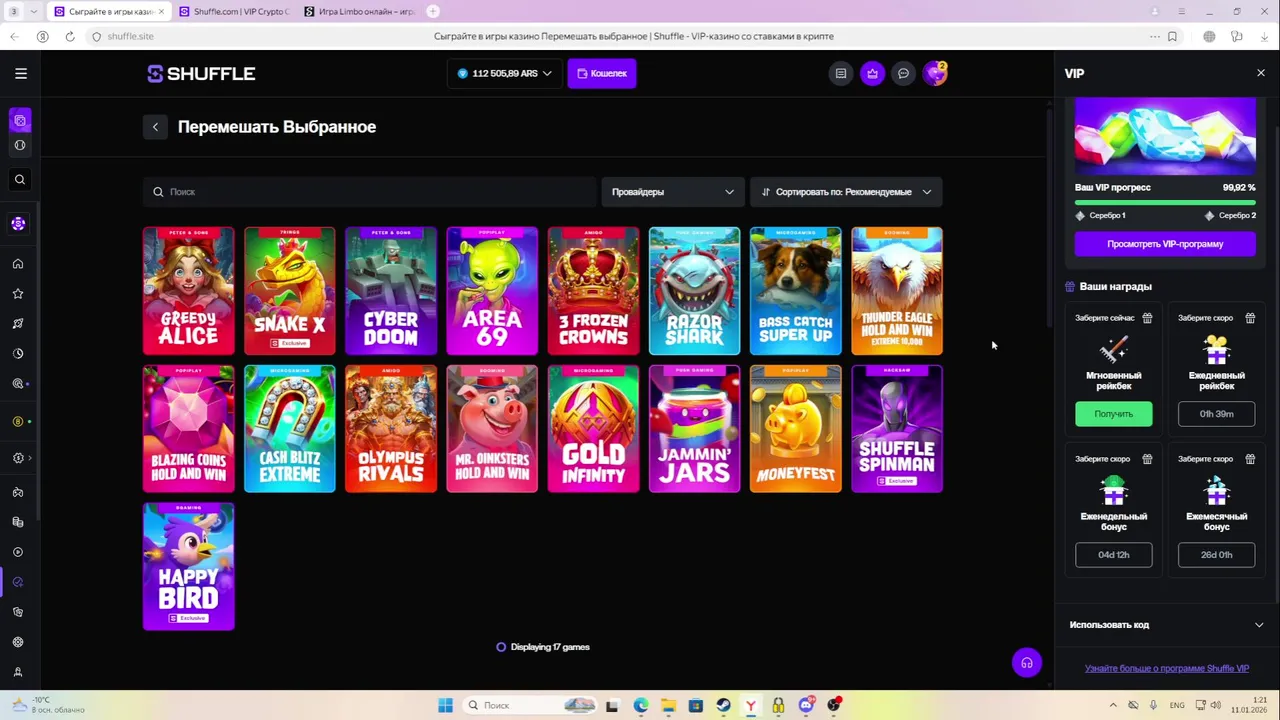Open the hamburger menu
The height and width of the screenshot is (720, 1280).
(x=21, y=73)
